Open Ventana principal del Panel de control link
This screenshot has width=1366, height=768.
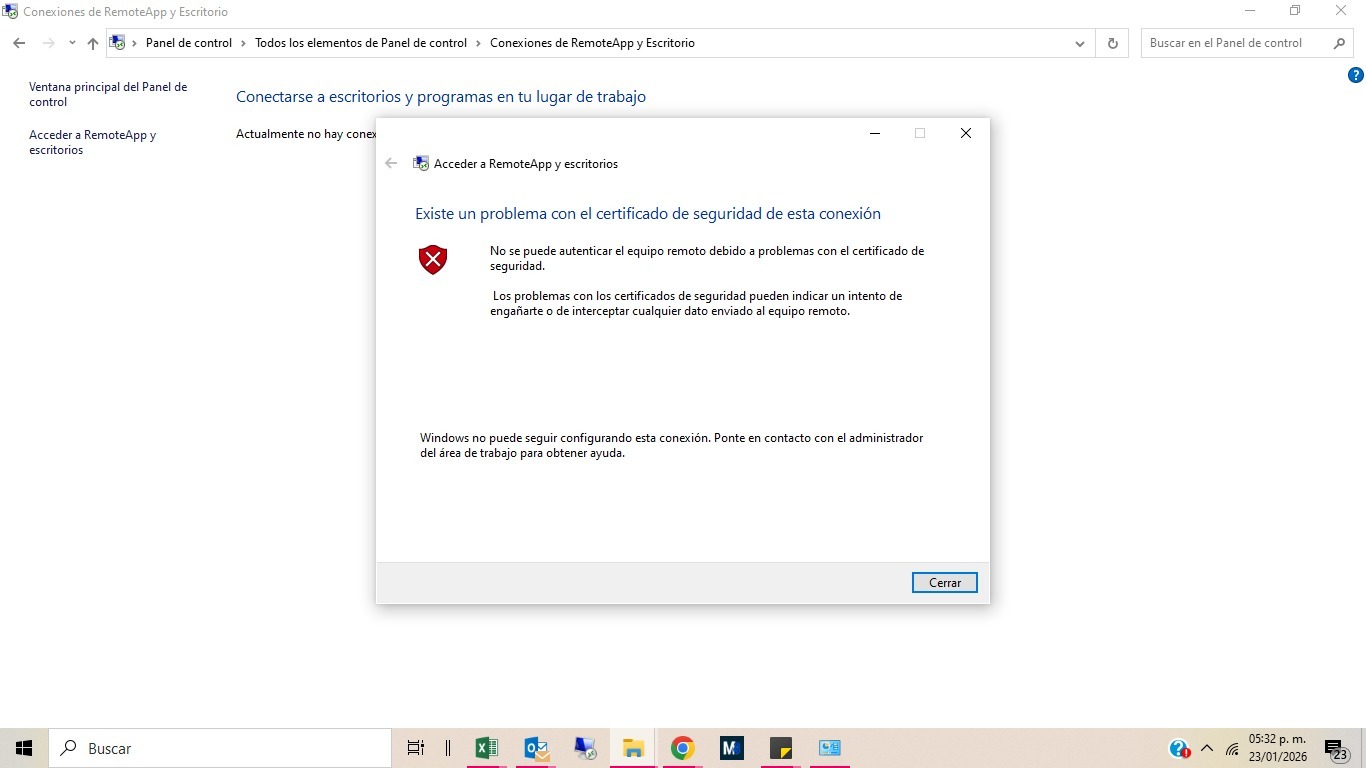[x=108, y=94]
